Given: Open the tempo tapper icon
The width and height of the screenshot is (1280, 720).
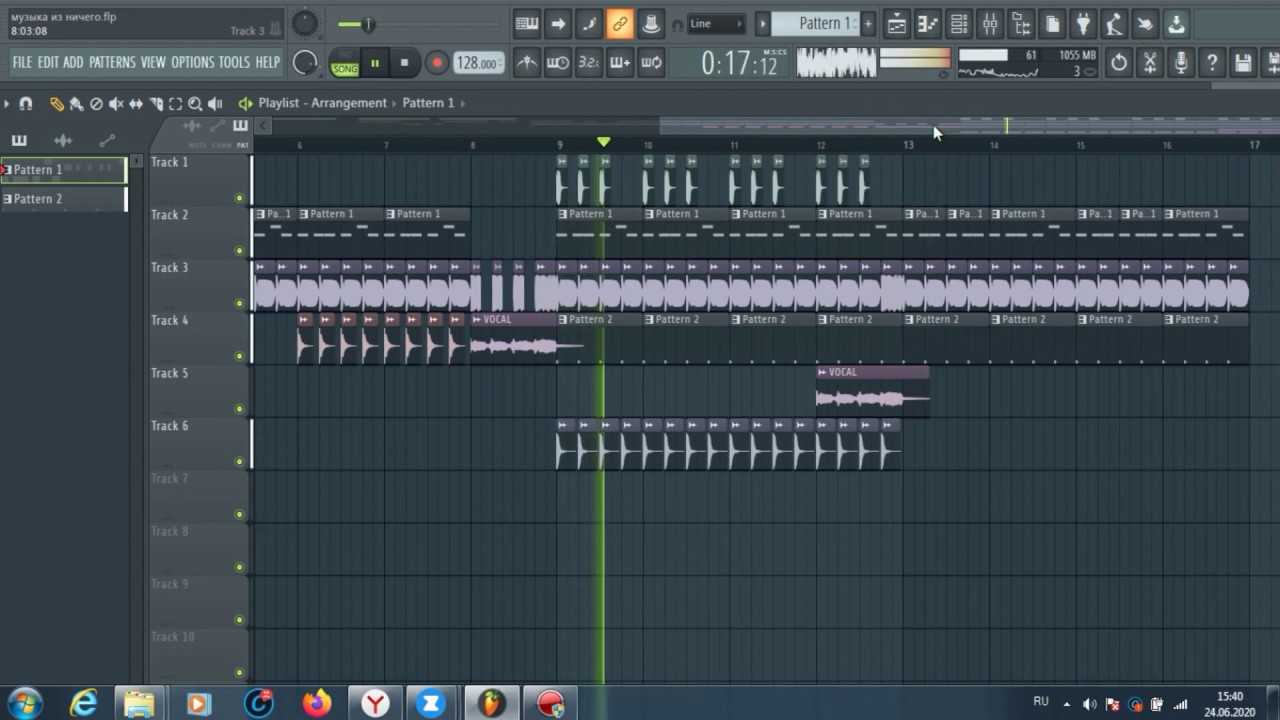Looking at the screenshot, I should pos(1114,24).
